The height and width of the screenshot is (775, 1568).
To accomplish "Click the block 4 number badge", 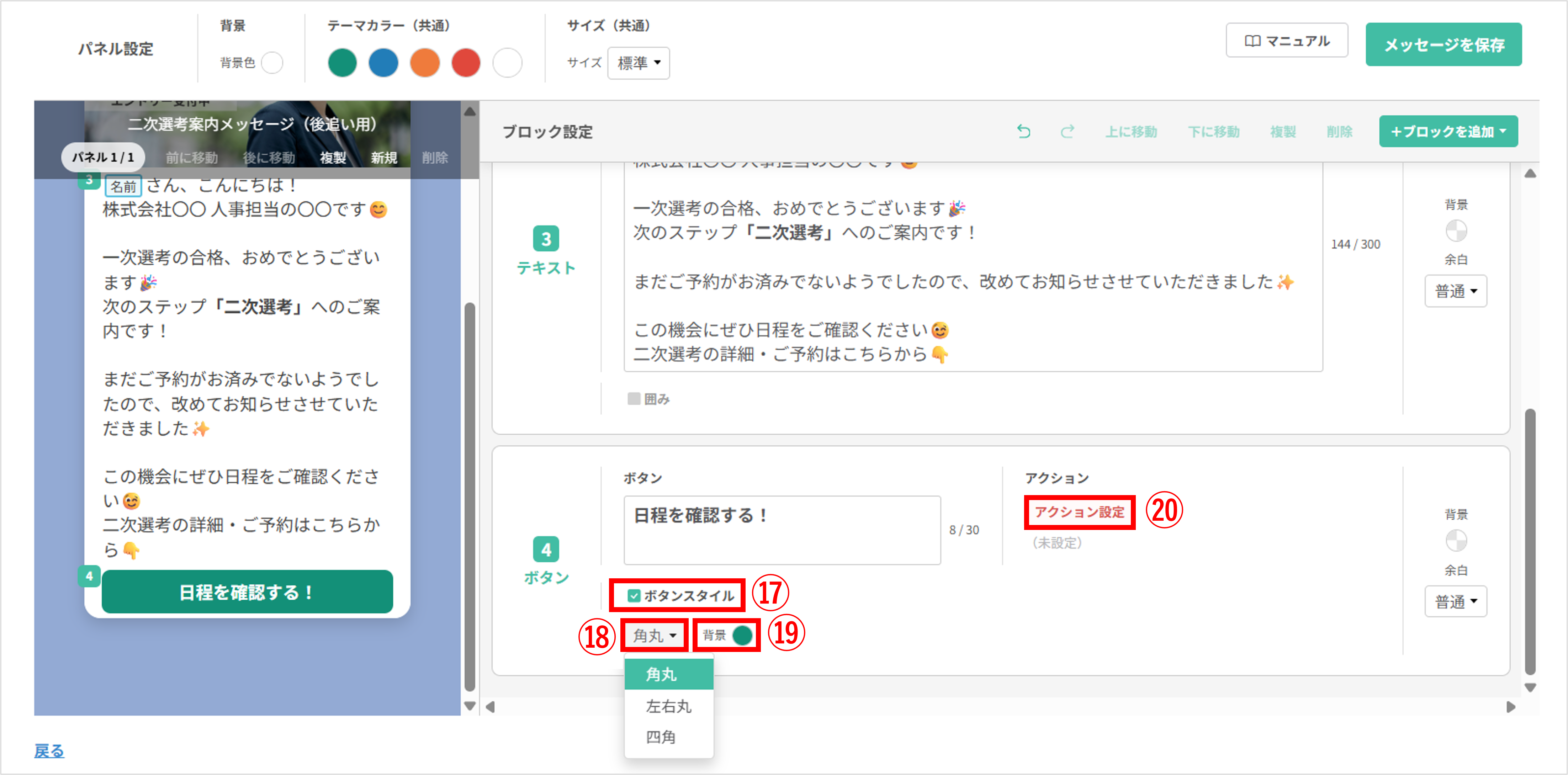I will click(545, 549).
